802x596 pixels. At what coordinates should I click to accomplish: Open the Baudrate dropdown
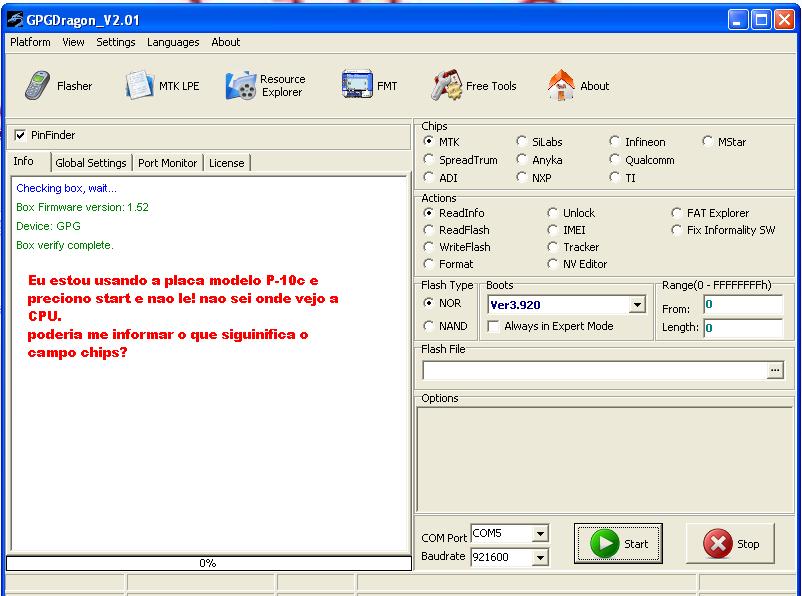tap(540, 557)
